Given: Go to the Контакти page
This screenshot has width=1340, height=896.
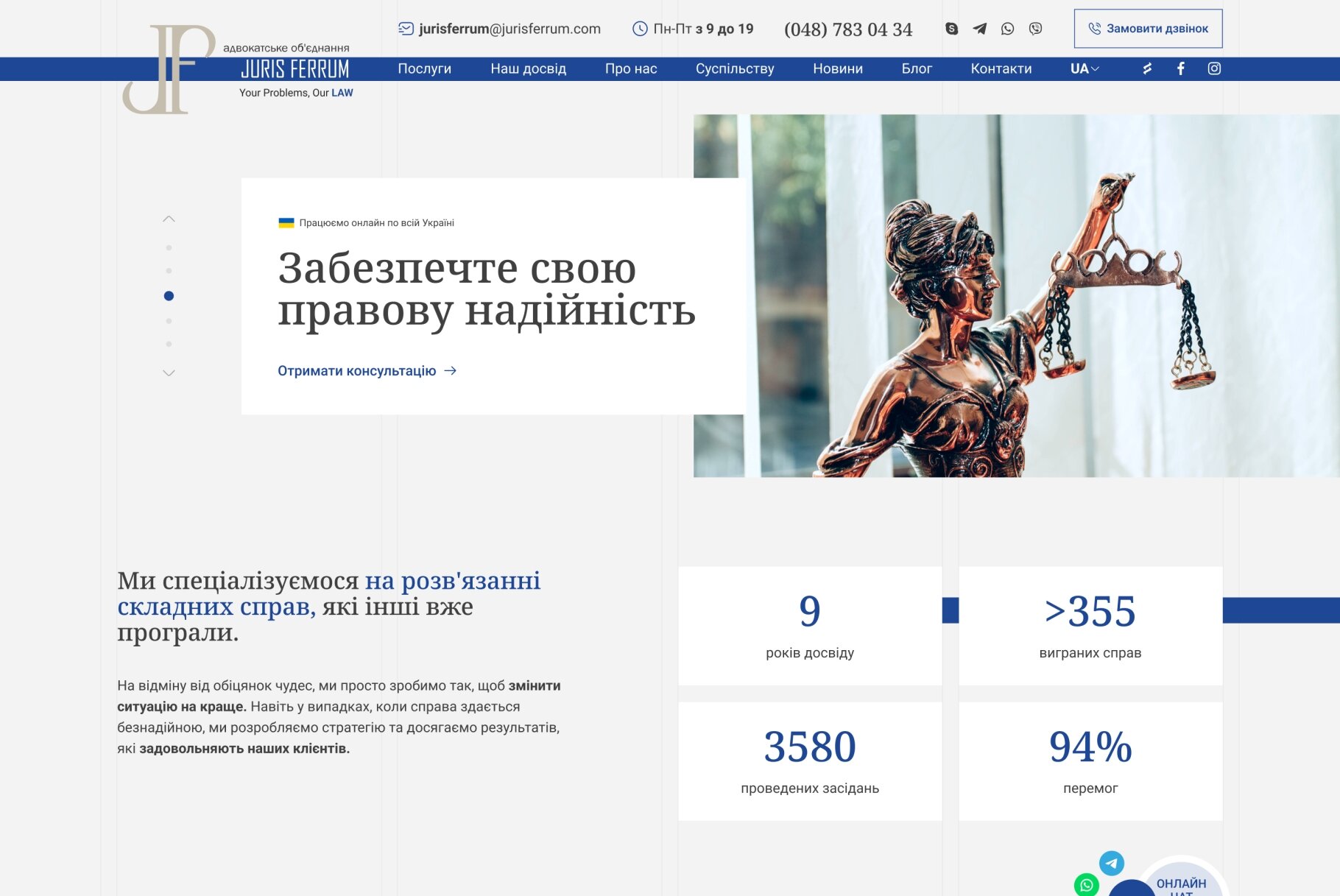Looking at the screenshot, I should click(x=1001, y=68).
